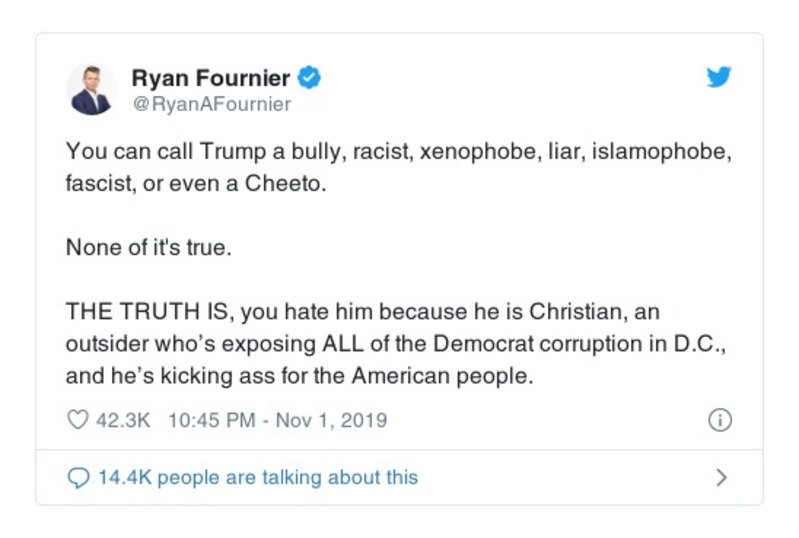
Task: Open the @RyanAFournier handle link
Action: coord(211,104)
